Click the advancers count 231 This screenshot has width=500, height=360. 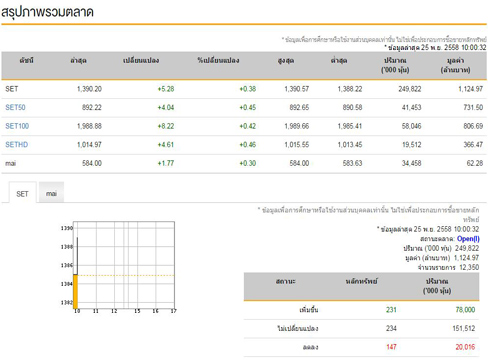click(x=391, y=310)
